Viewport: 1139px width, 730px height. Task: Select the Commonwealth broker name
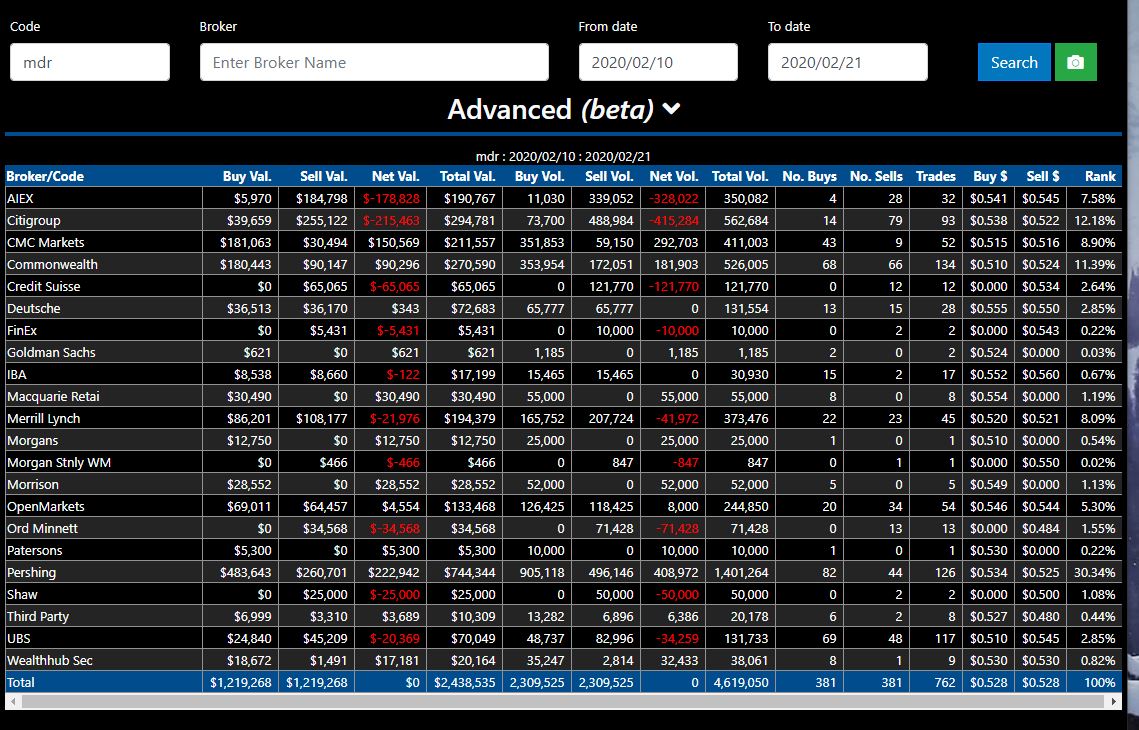(x=52, y=264)
